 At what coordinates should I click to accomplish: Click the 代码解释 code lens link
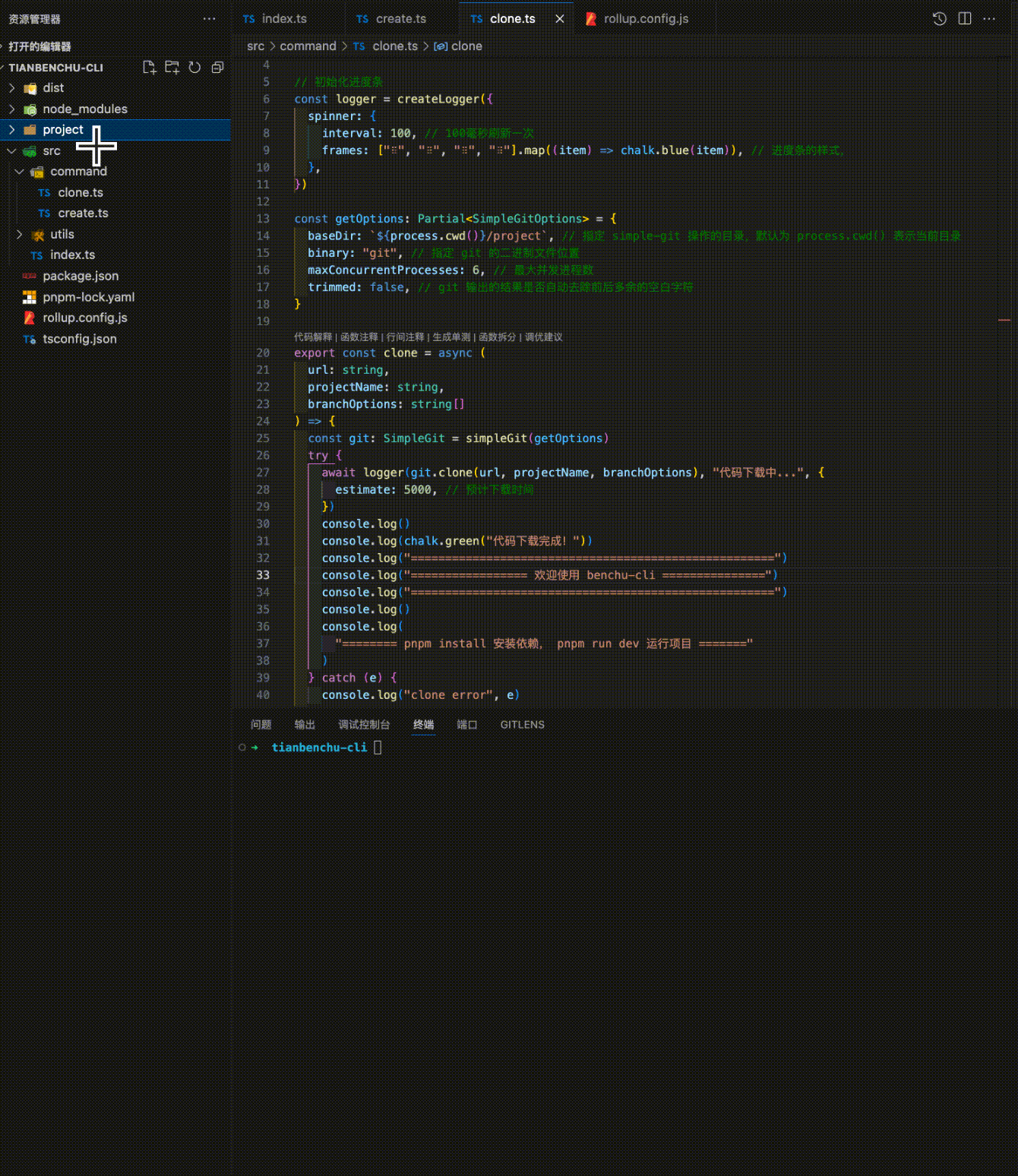click(313, 337)
